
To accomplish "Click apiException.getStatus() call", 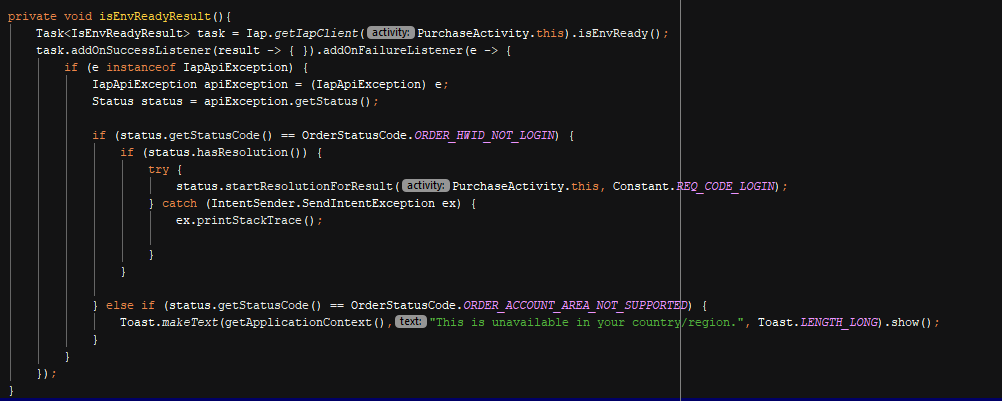I will pyautogui.click(x=287, y=102).
